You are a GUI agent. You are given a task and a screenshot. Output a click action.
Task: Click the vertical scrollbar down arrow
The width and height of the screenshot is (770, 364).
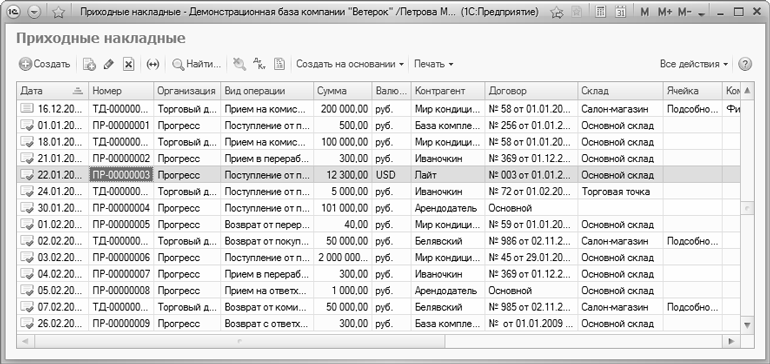pyautogui.click(x=747, y=325)
